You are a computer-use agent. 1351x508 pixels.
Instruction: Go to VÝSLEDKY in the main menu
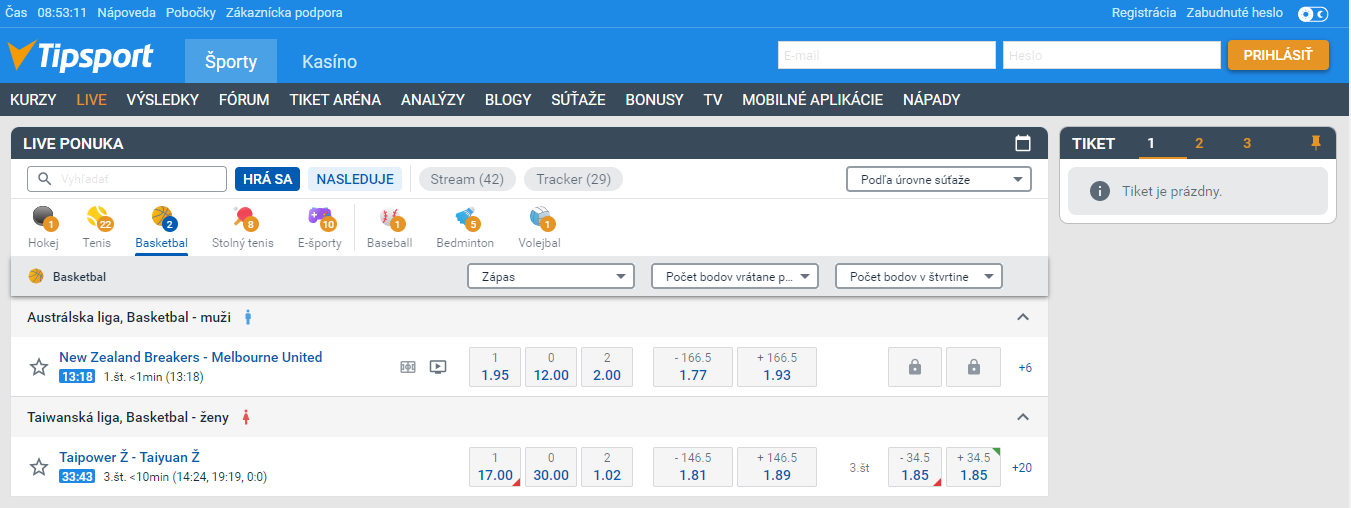click(162, 99)
